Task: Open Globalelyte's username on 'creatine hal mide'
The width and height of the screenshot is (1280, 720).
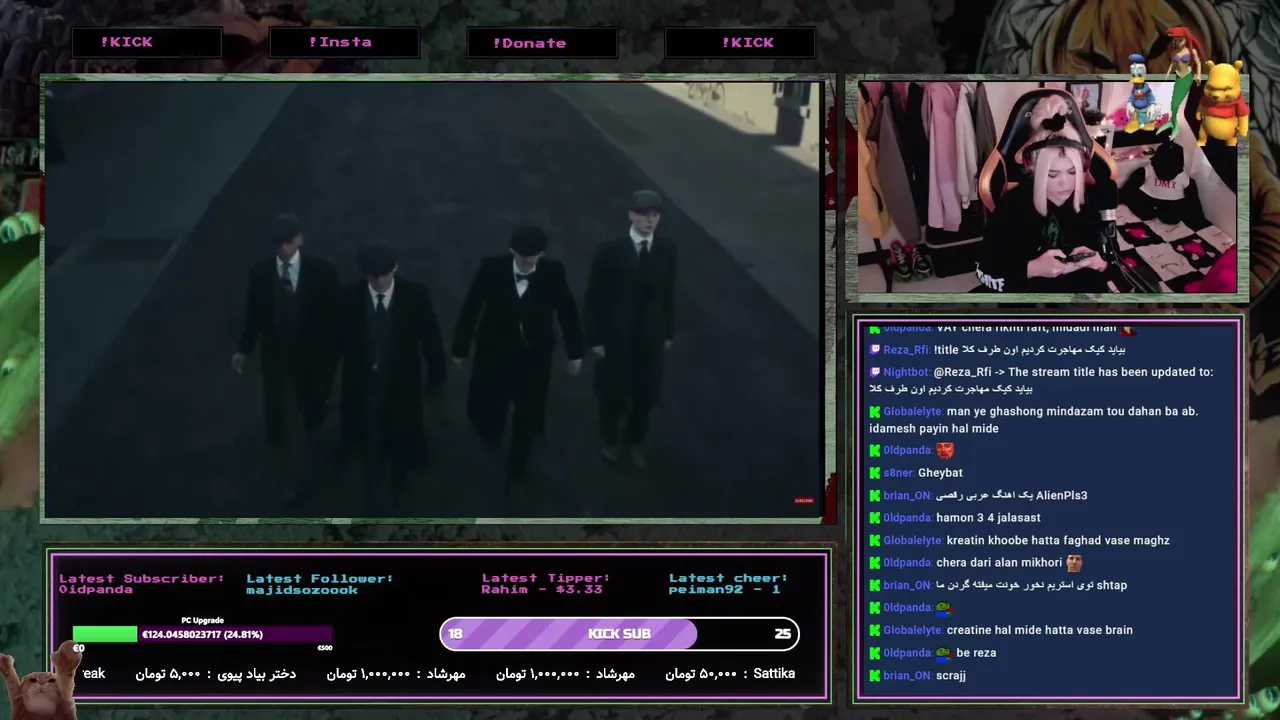Action: pyautogui.click(x=913, y=631)
